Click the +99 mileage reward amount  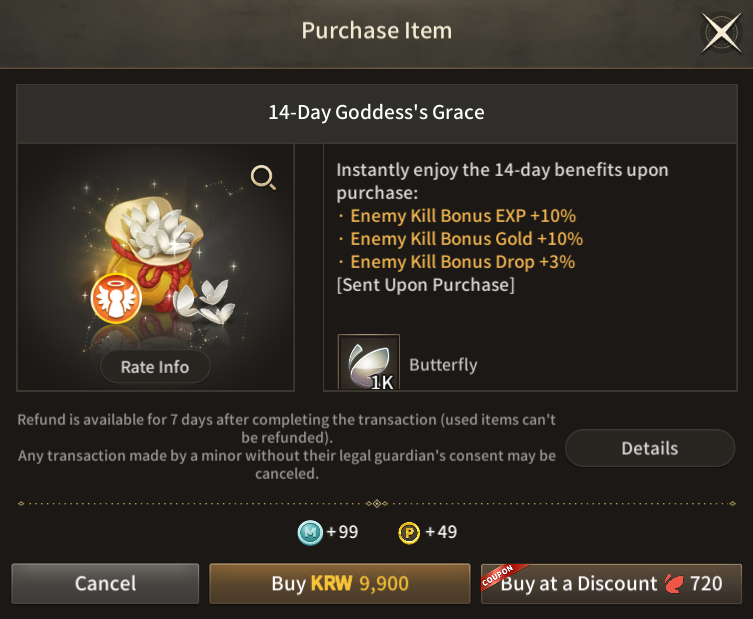(x=342, y=532)
